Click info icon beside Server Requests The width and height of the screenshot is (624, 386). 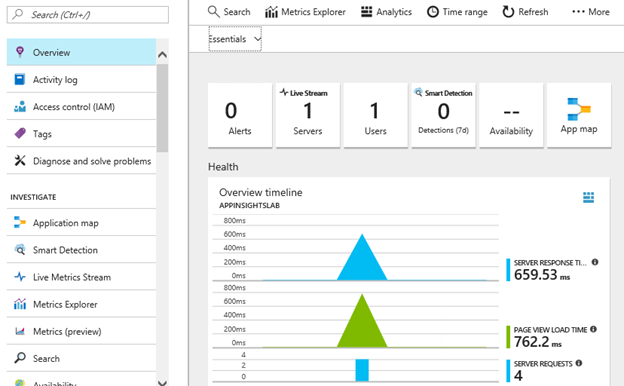(x=579, y=363)
